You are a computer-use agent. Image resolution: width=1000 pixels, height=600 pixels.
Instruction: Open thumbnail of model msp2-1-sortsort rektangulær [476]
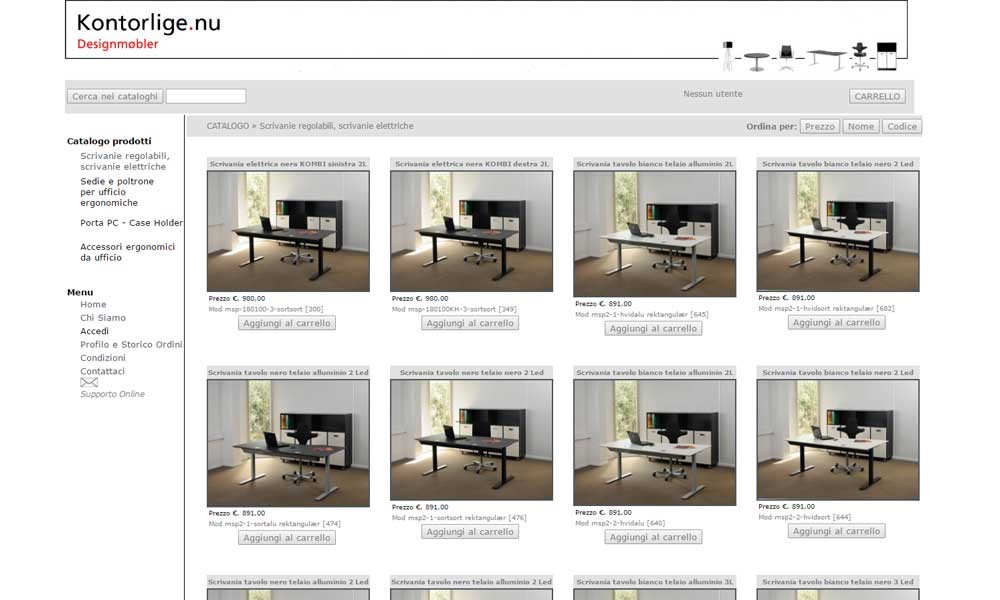(471, 440)
